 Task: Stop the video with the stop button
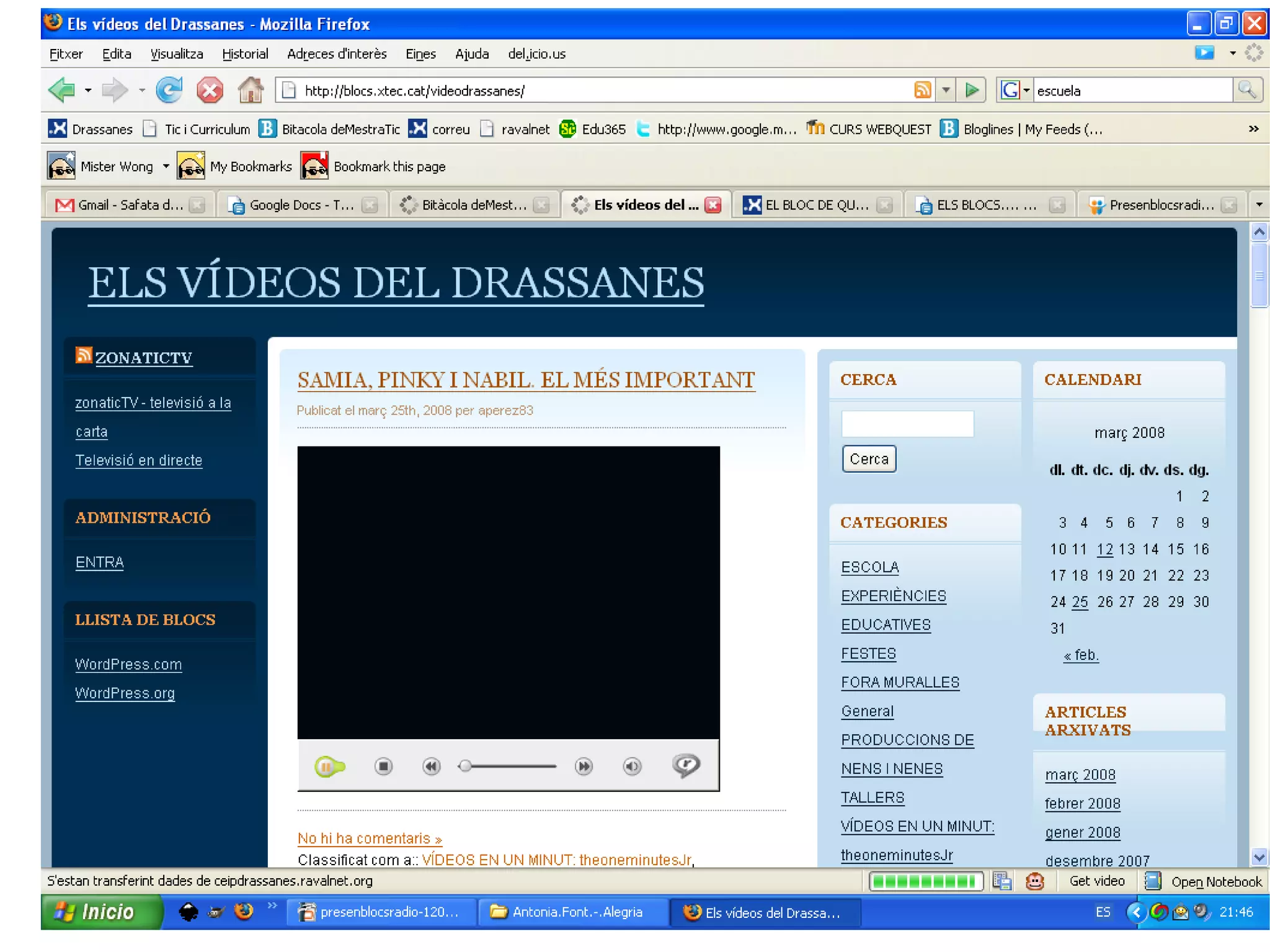click(383, 767)
